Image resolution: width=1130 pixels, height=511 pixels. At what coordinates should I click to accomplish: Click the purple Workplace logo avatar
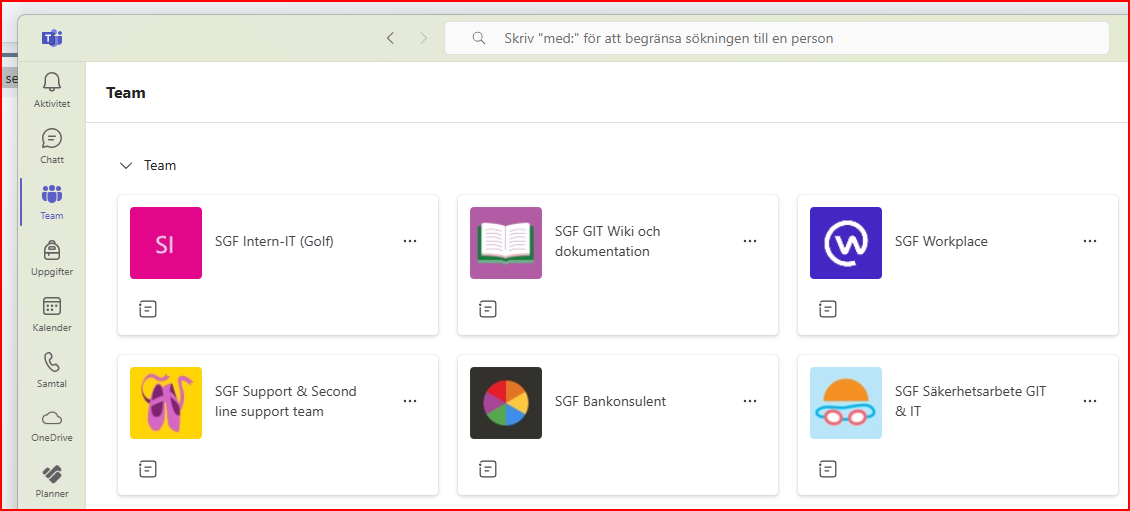[846, 243]
